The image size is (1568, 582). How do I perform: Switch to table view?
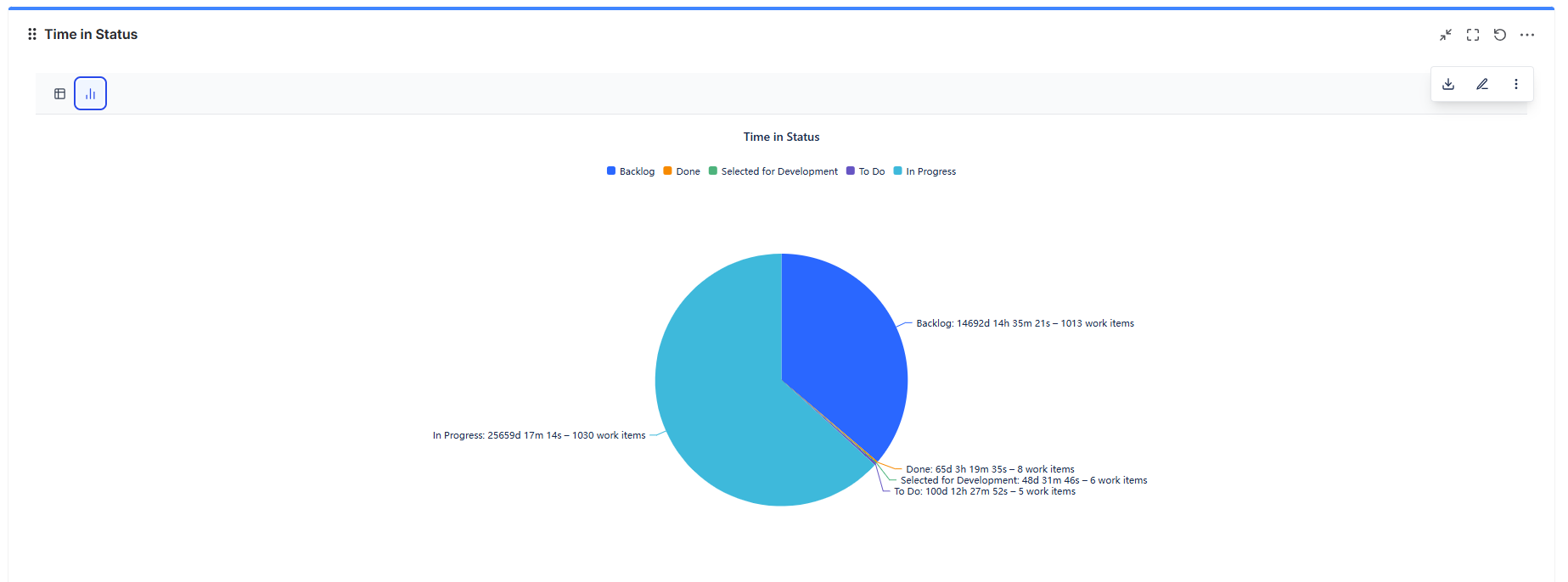59,93
